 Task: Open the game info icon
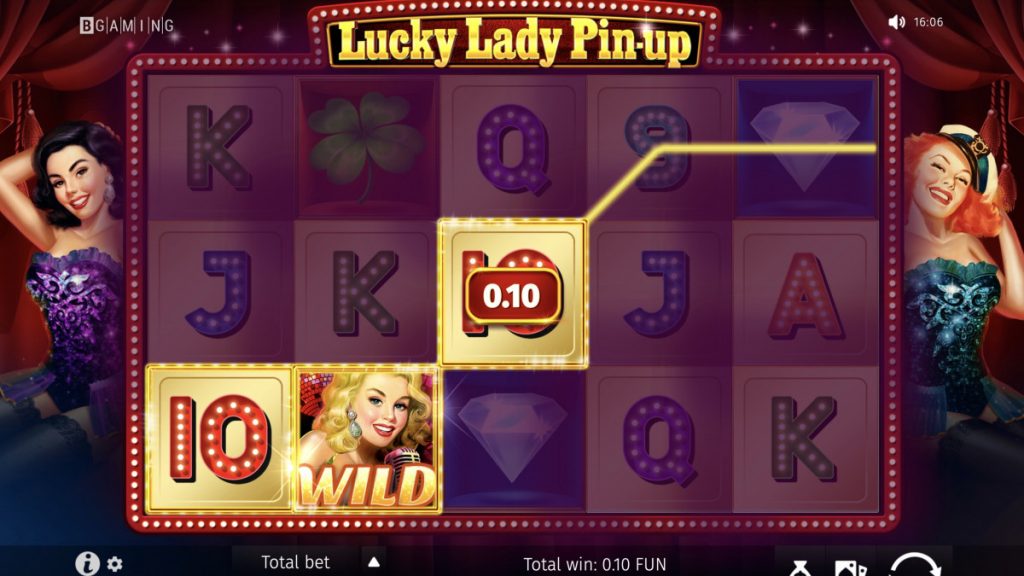[87, 563]
